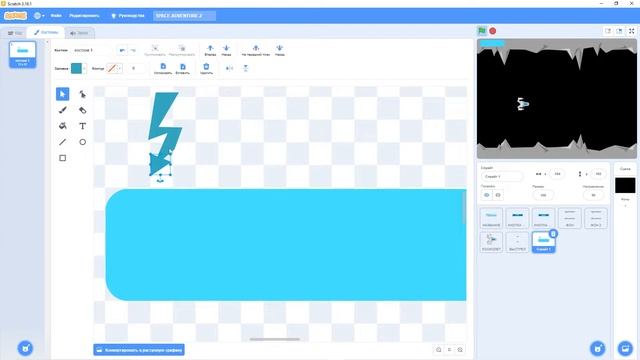Open the Tutorials menu item
This screenshot has height=360, width=640.
point(128,16)
